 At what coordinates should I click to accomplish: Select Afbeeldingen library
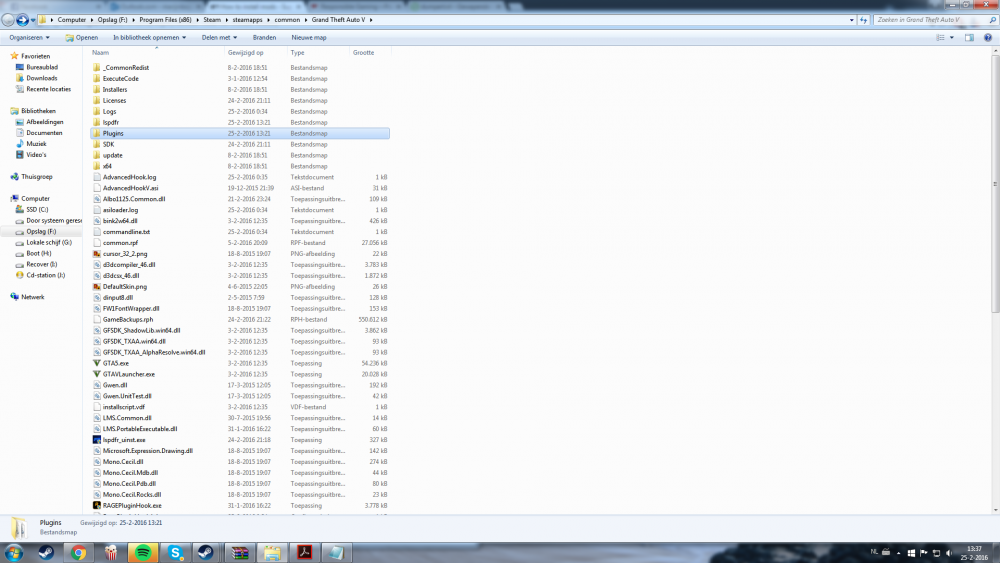pyautogui.click(x=45, y=122)
